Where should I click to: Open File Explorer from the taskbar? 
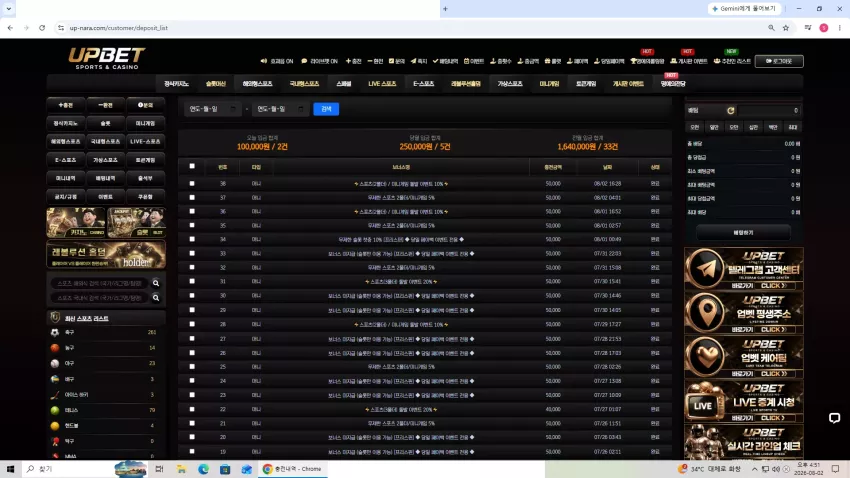[182, 469]
